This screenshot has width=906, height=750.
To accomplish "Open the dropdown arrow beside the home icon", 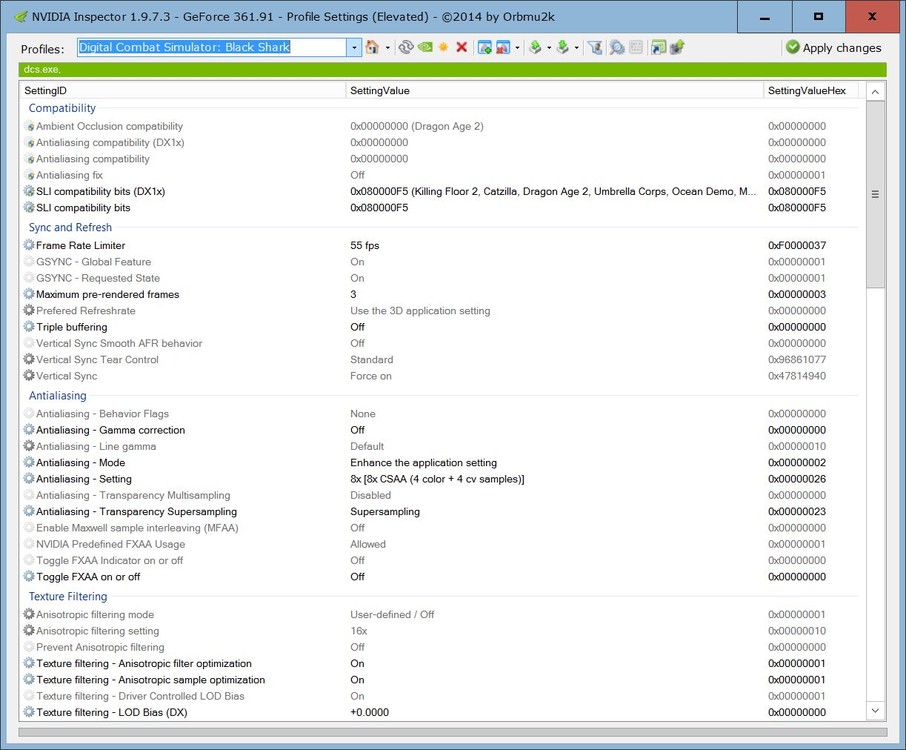I will tap(387, 48).
